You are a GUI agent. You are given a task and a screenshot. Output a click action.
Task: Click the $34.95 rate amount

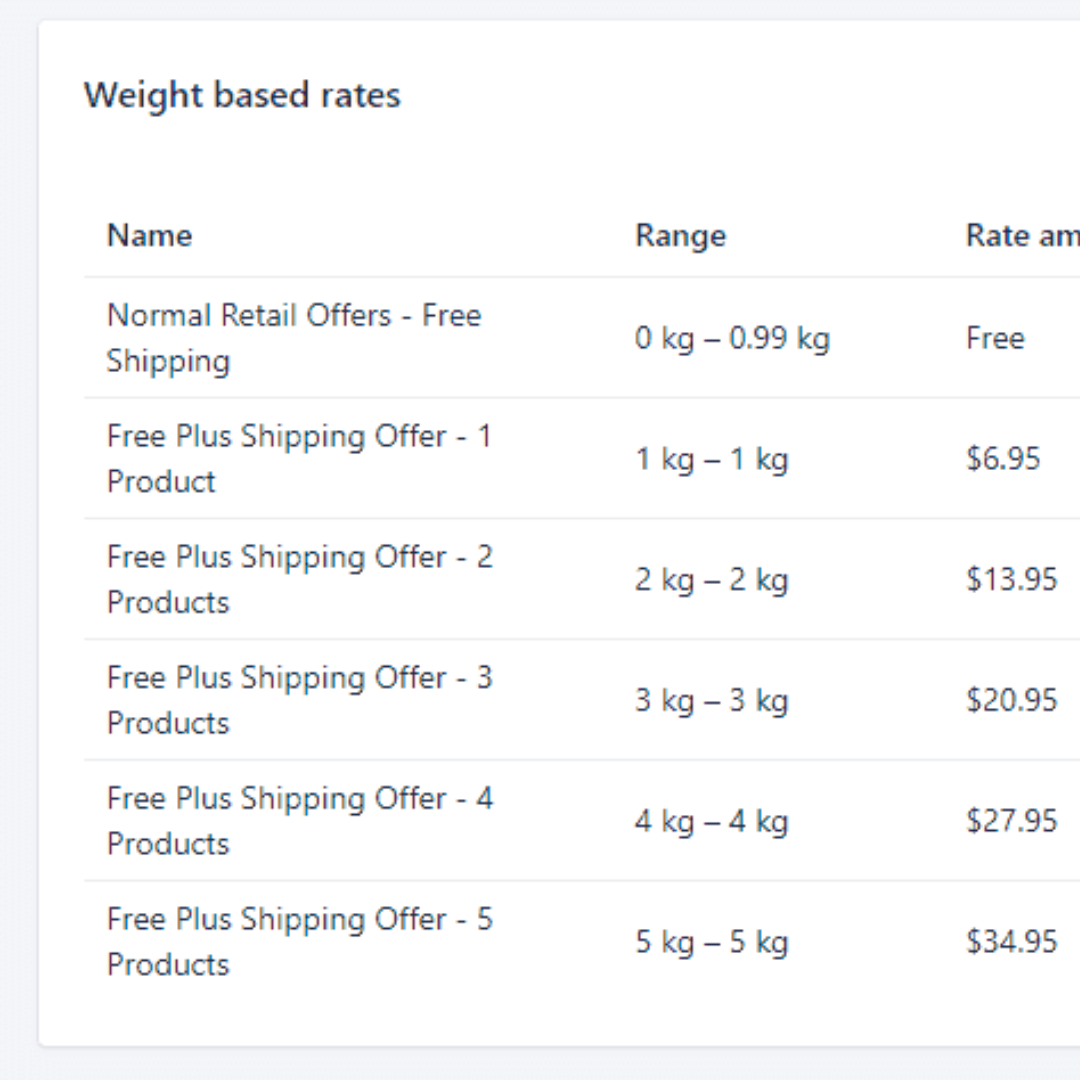(x=1012, y=941)
